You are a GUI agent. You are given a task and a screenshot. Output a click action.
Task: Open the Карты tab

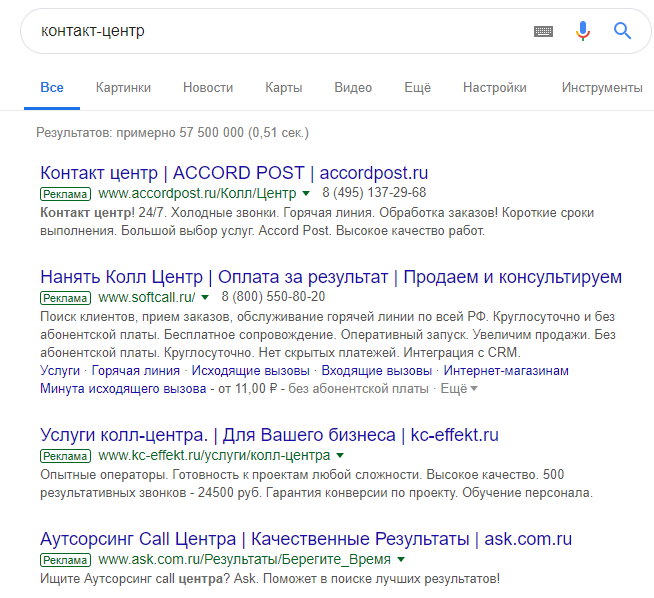point(284,88)
